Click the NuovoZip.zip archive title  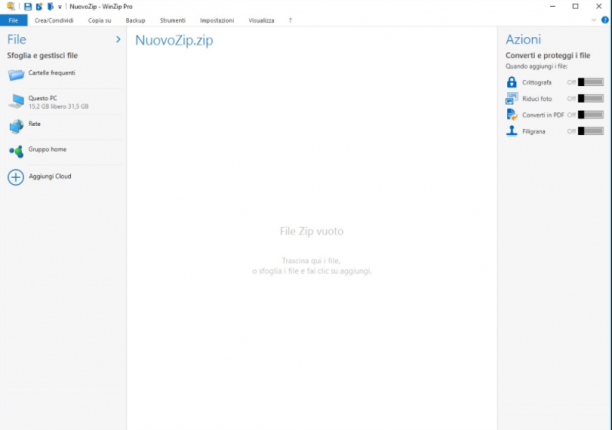[174, 40]
